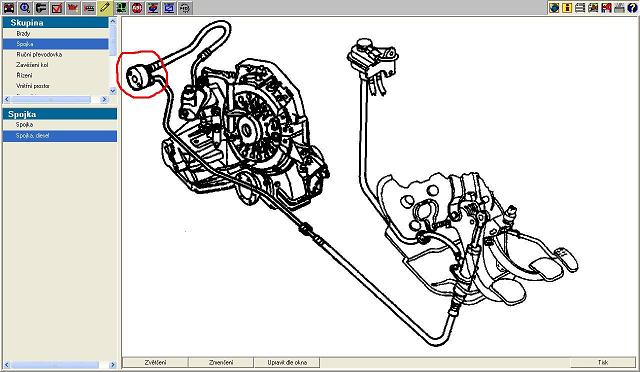The height and width of the screenshot is (372, 640).
Task: Click the red crown-shaped toolbar icon
Action: coord(73,8)
